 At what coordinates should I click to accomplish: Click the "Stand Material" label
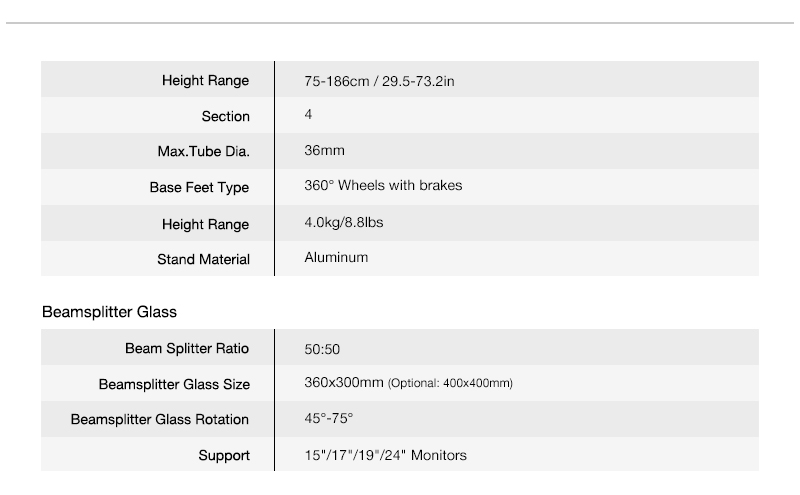203,259
